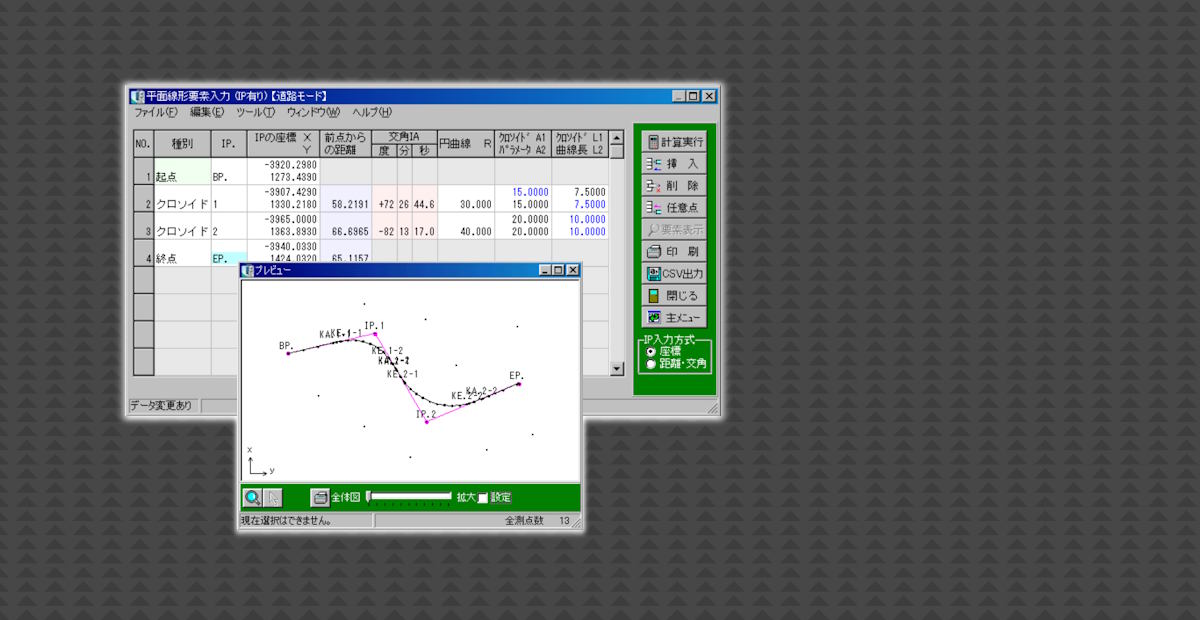Click the table scrollbar up arrow

pos(616,139)
